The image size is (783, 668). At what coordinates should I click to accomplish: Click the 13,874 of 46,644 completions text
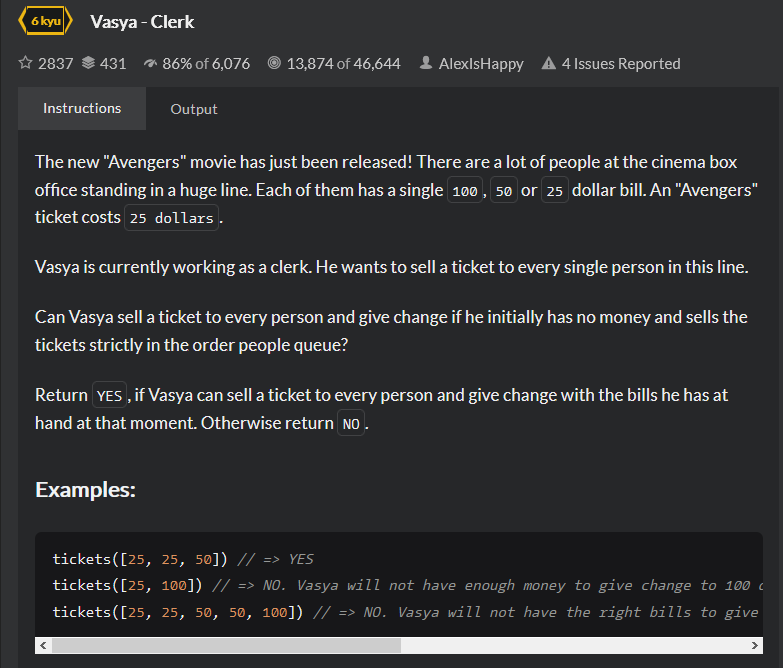[344, 64]
